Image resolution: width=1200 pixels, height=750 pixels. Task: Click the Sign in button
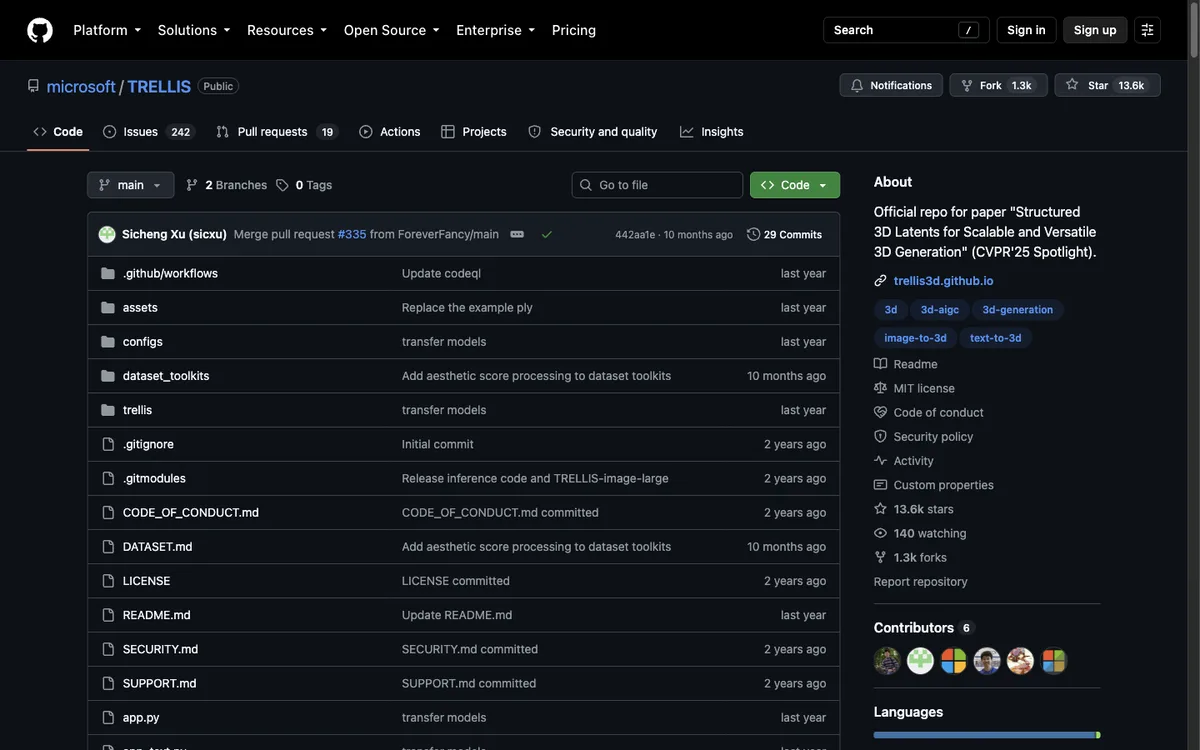[x=1027, y=30]
